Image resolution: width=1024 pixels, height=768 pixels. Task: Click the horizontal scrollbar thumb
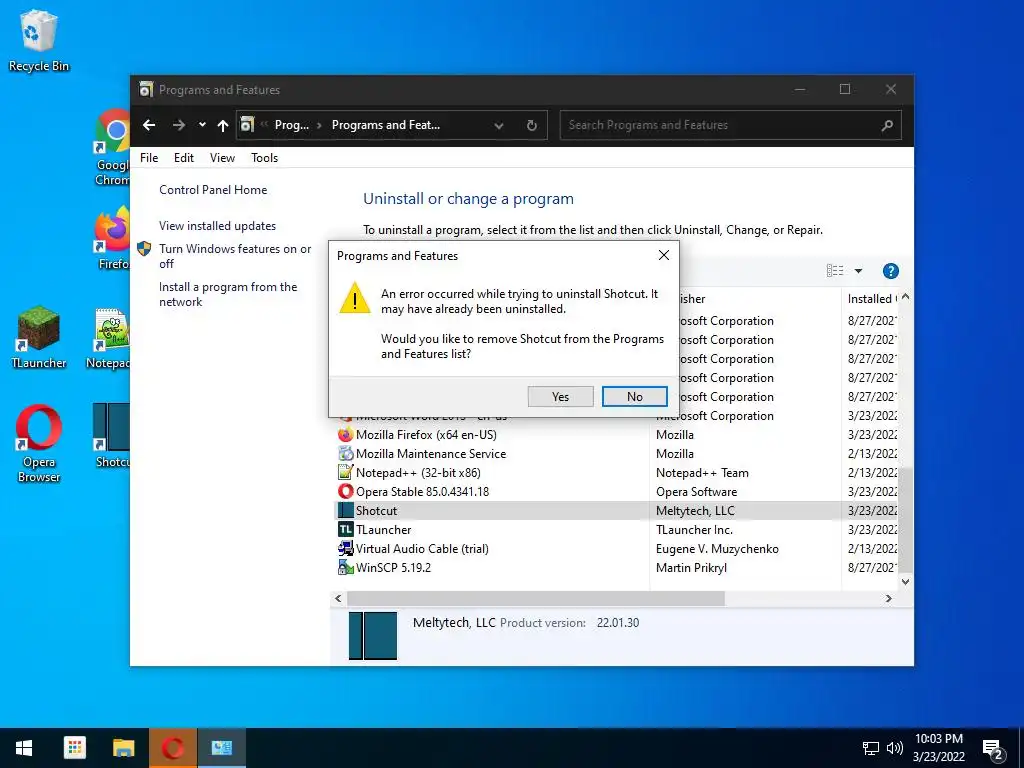tap(536, 598)
